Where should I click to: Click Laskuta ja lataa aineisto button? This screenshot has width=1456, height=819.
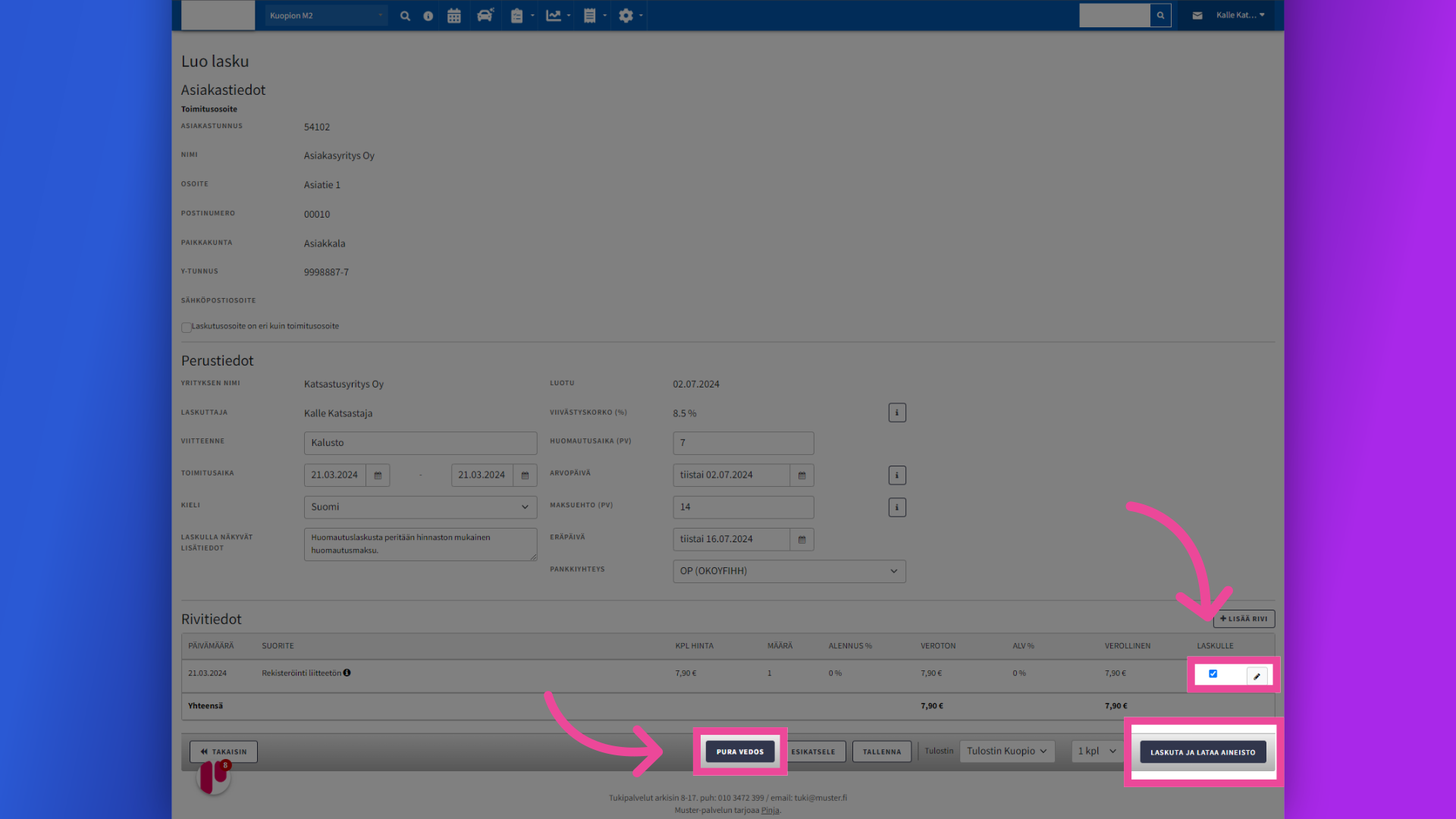pyautogui.click(x=1203, y=752)
